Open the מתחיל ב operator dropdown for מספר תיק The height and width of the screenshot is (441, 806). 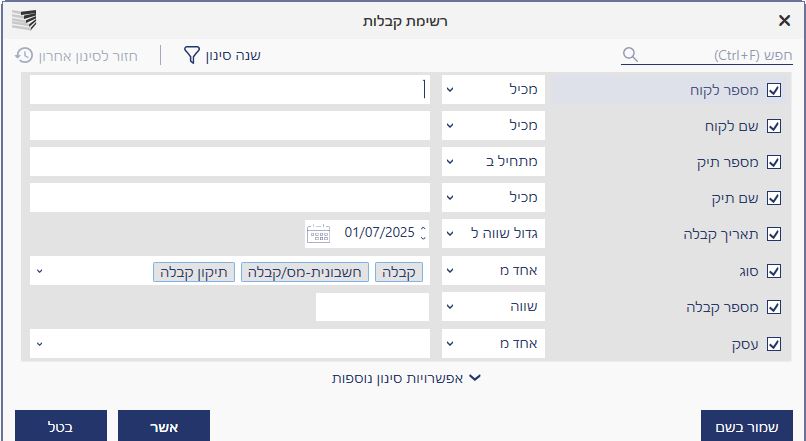tap(493, 162)
